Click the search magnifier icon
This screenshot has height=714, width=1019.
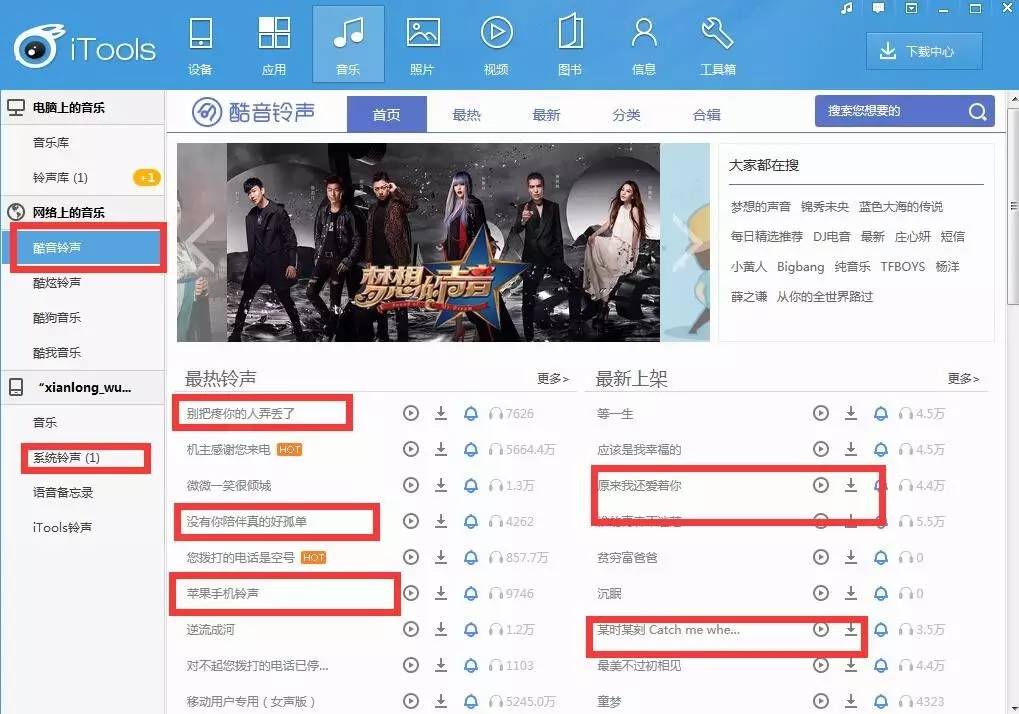coord(977,112)
